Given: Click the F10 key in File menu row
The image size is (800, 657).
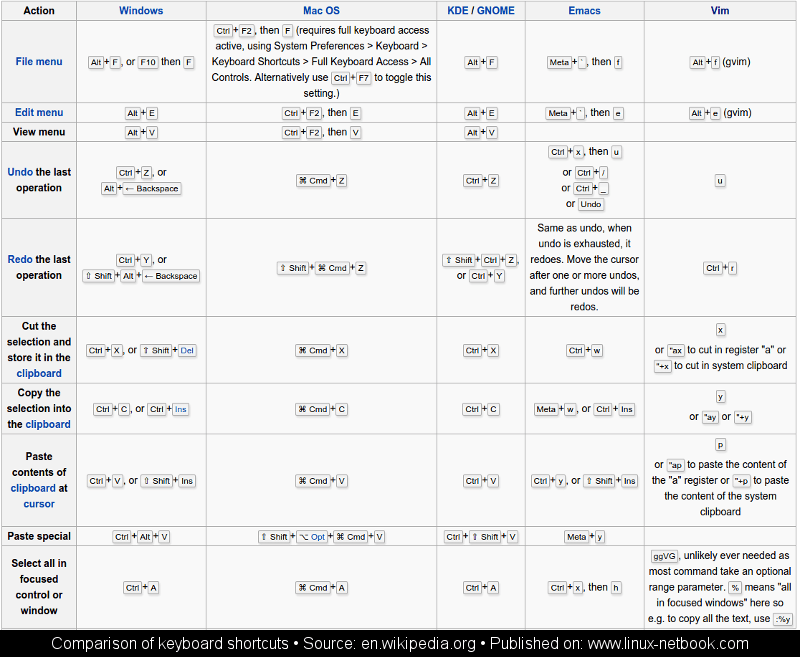Looking at the screenshot, I should tap(148, 62).
